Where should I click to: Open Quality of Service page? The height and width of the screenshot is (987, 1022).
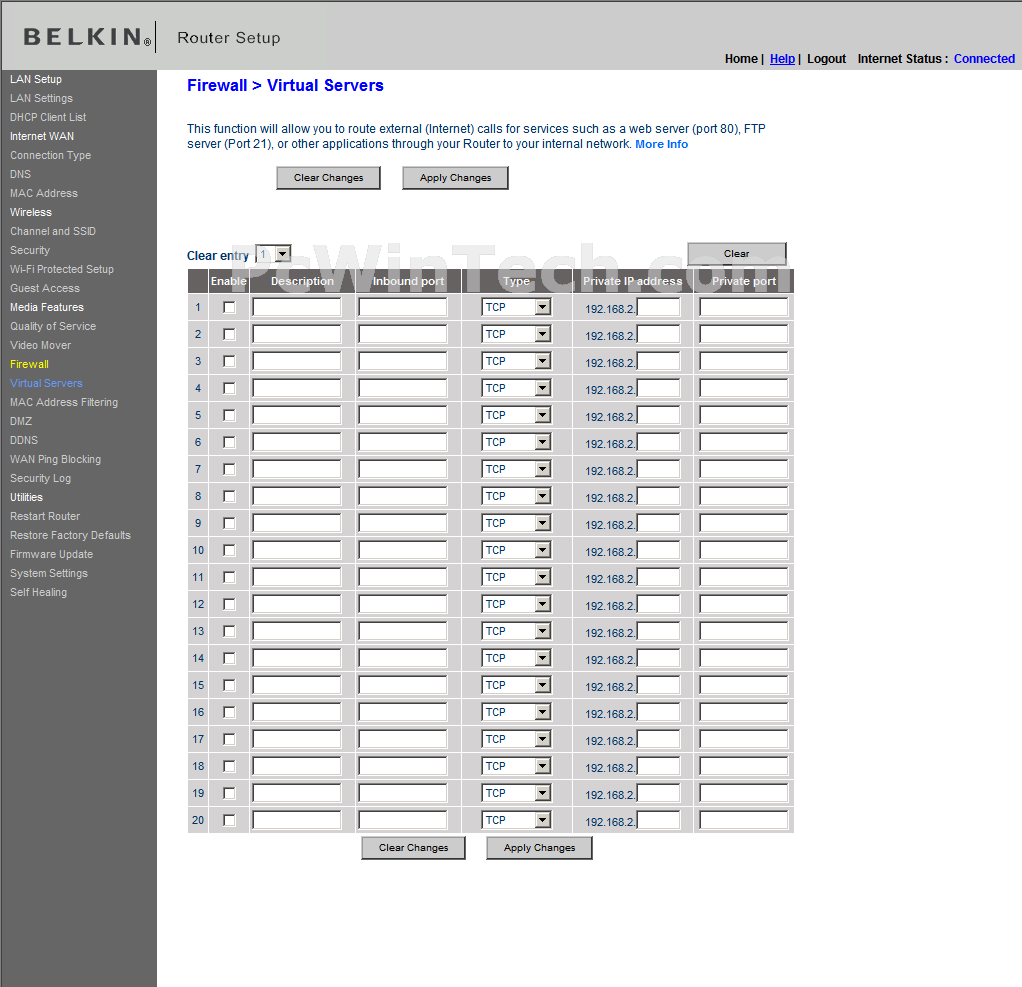click(x=53, y=326)
